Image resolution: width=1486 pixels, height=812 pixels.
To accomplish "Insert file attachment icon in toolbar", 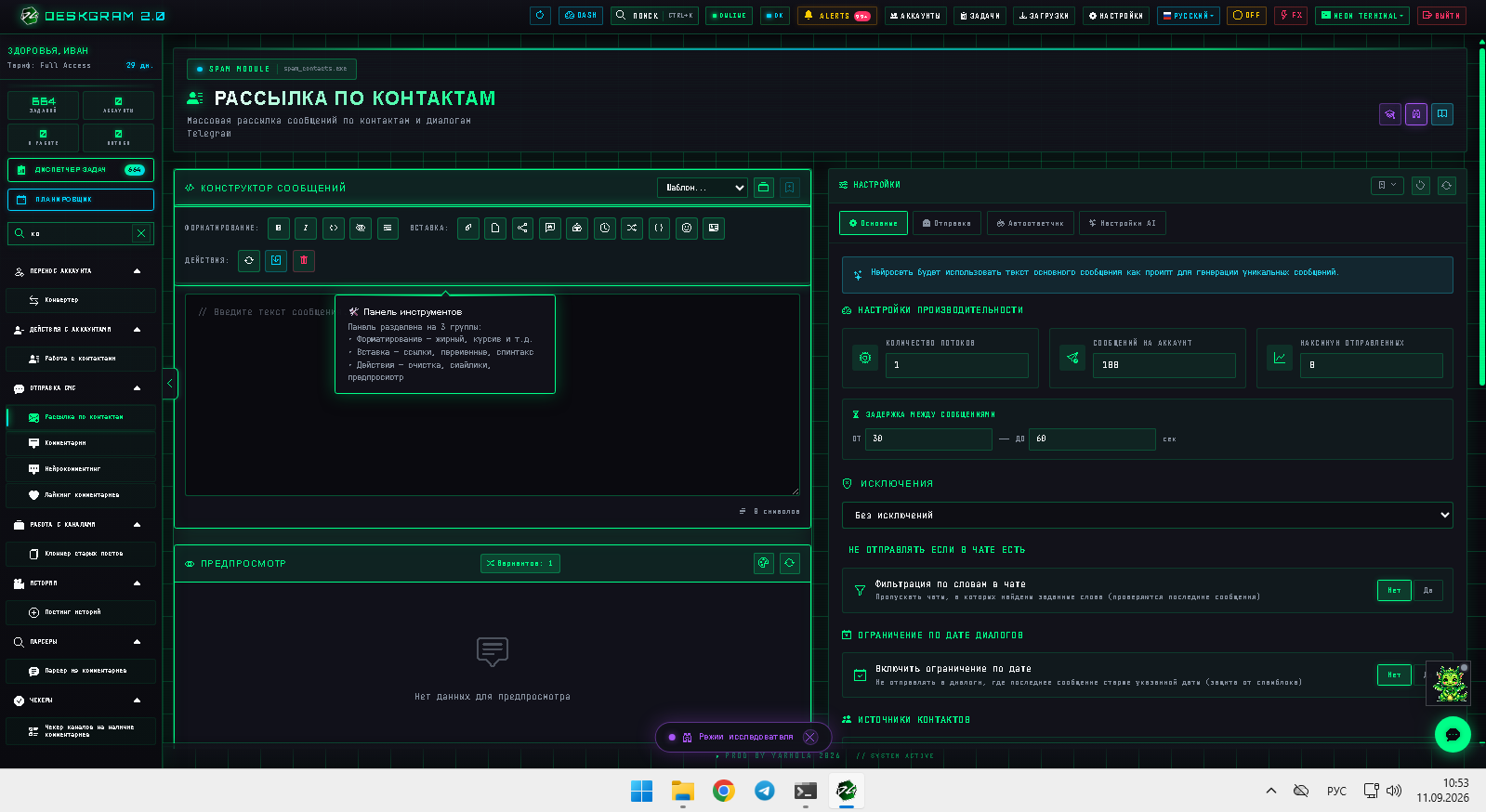I will pos(495,228).
